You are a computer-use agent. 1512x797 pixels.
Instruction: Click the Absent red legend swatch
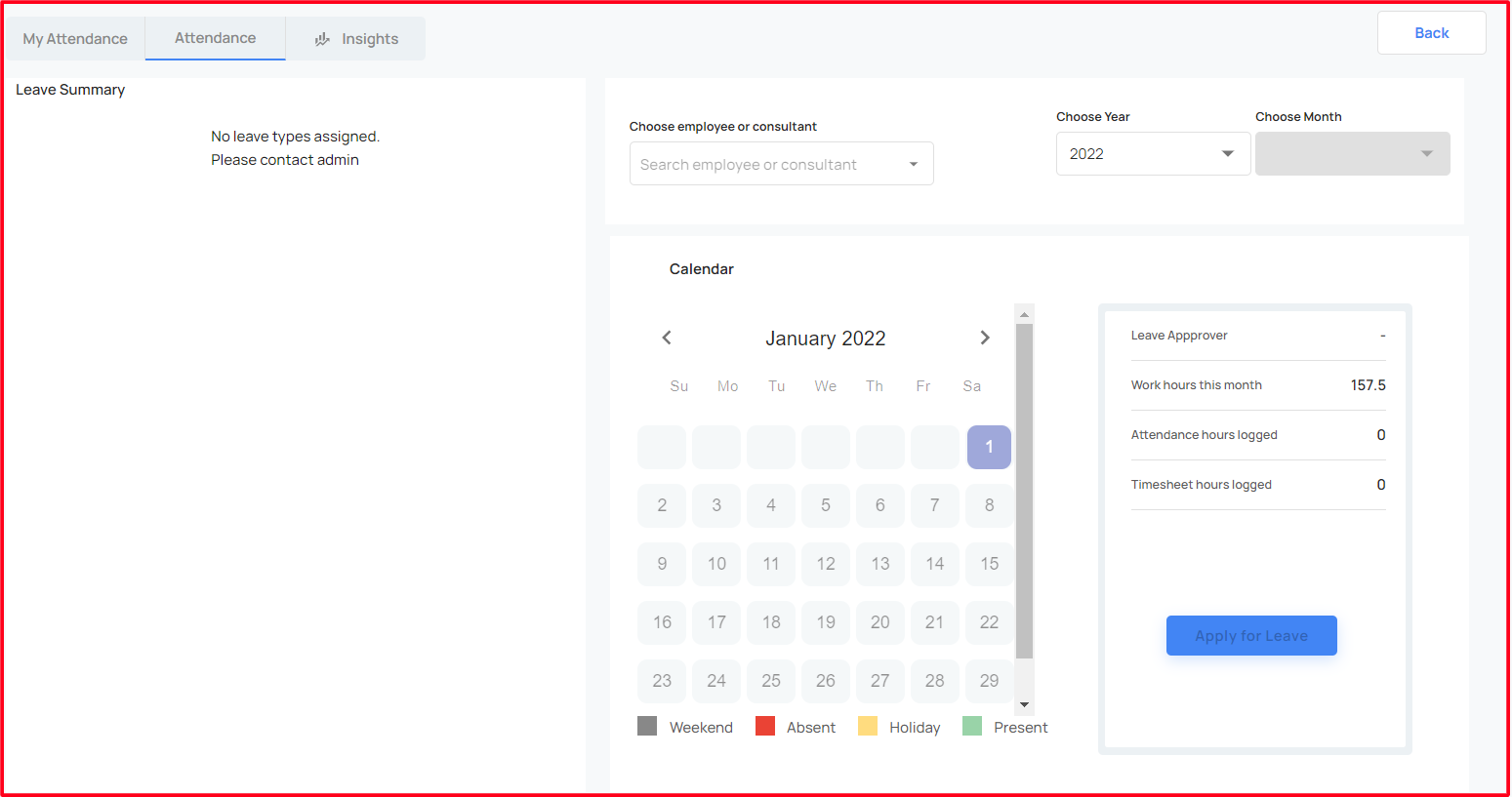coord(765,726)
